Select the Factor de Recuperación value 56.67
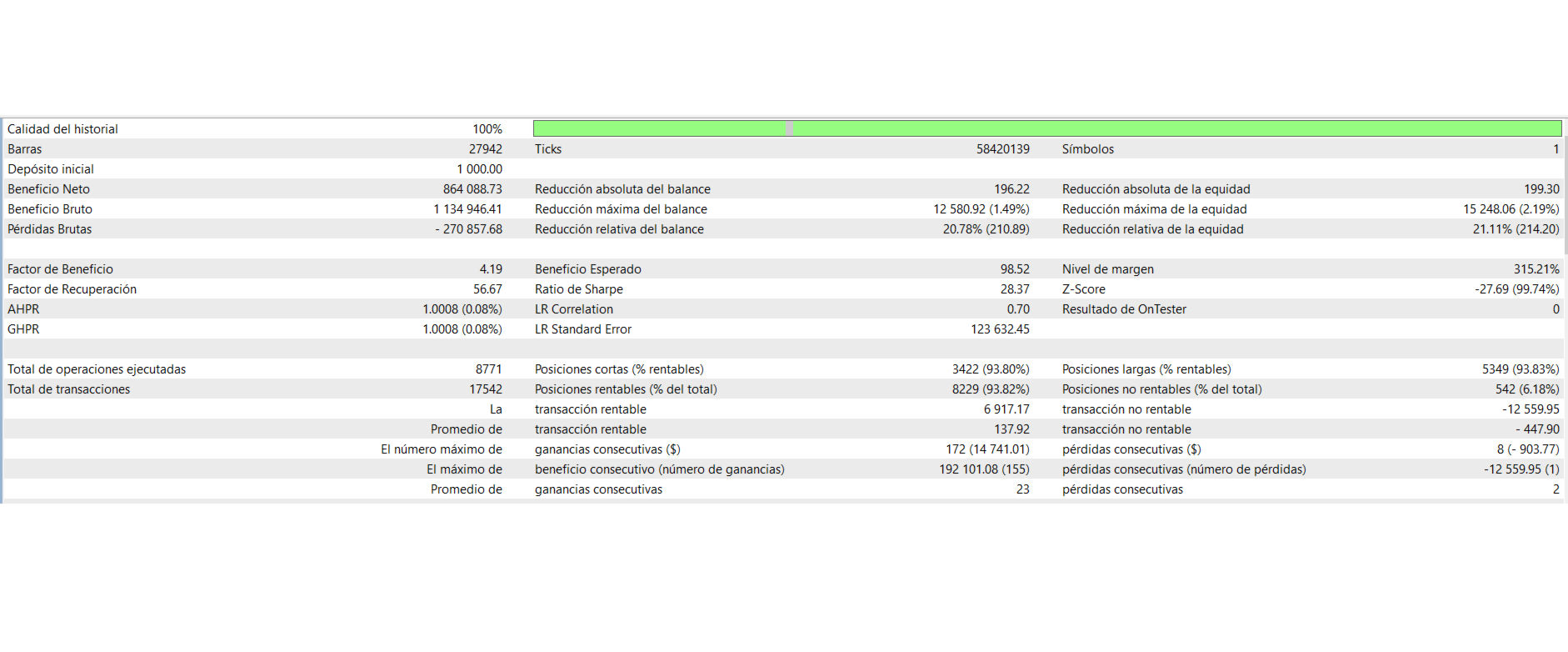The image size is (1568, 652). pyautogui.click(x=487, y=289)
